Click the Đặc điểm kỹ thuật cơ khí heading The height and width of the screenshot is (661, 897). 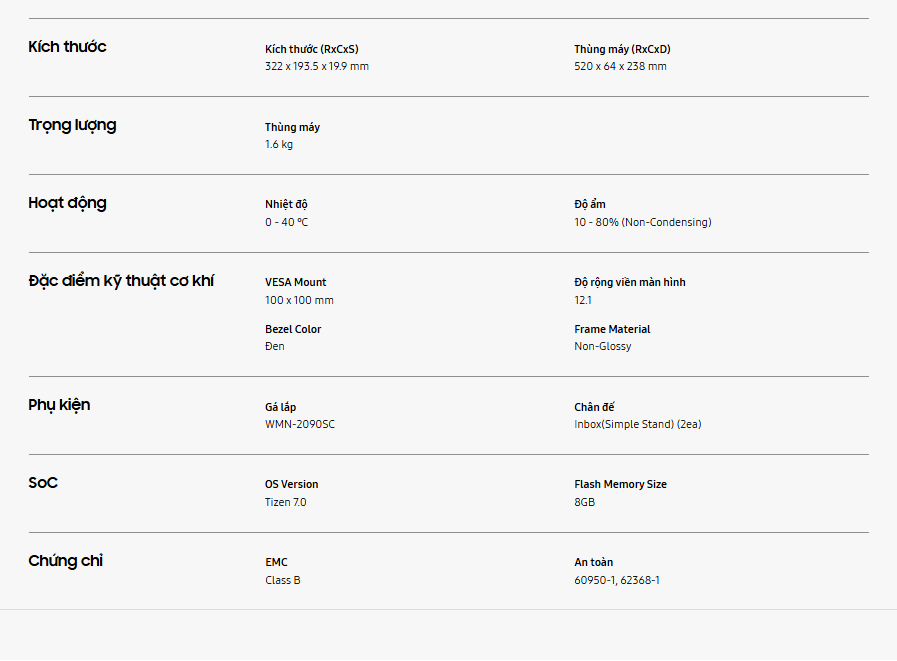pyautogui.click(x=121, y=281)
